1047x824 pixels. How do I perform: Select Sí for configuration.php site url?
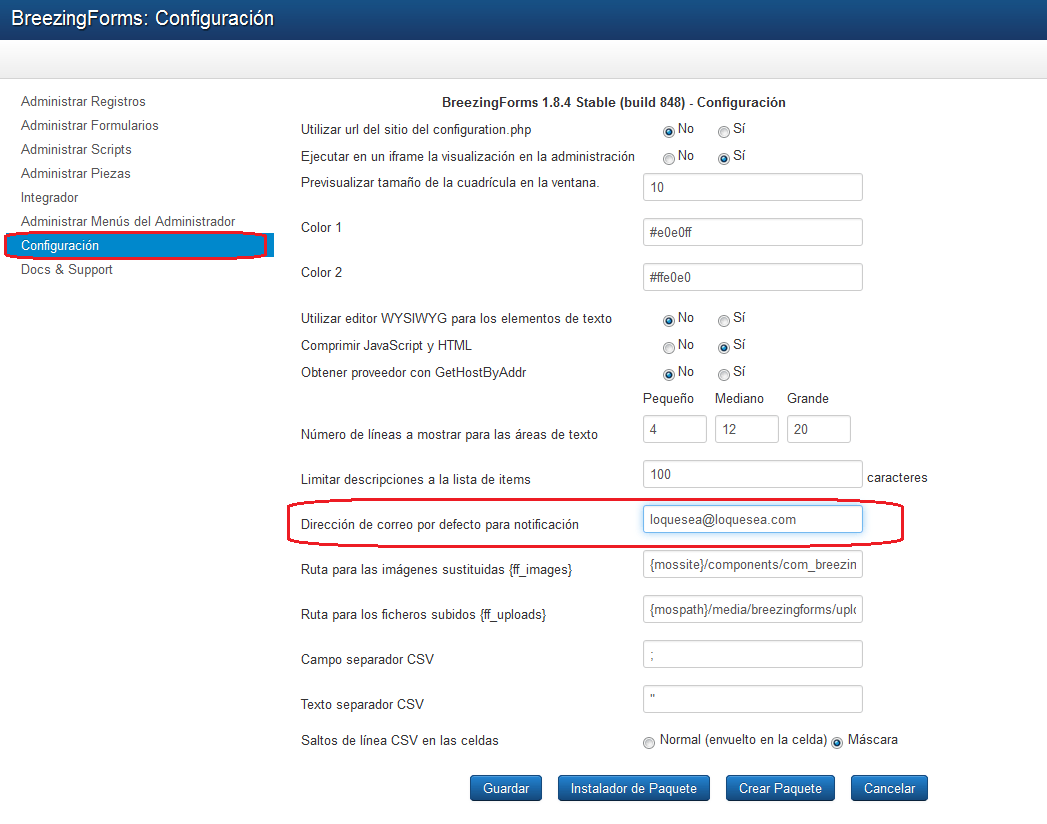(x=723, y=132)
